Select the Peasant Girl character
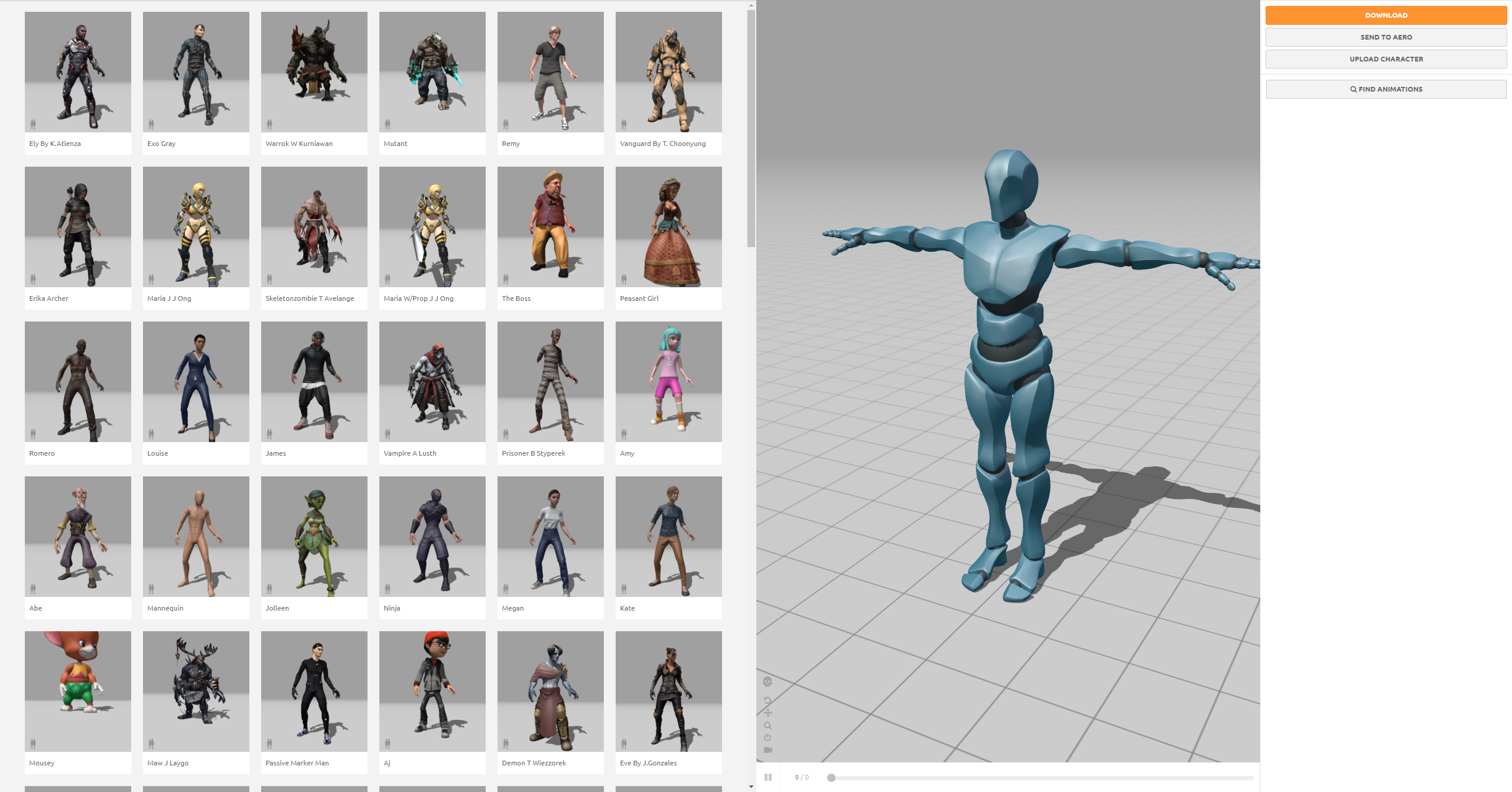The height and width of the screenshot is (792, 1512). coord(668,226)
